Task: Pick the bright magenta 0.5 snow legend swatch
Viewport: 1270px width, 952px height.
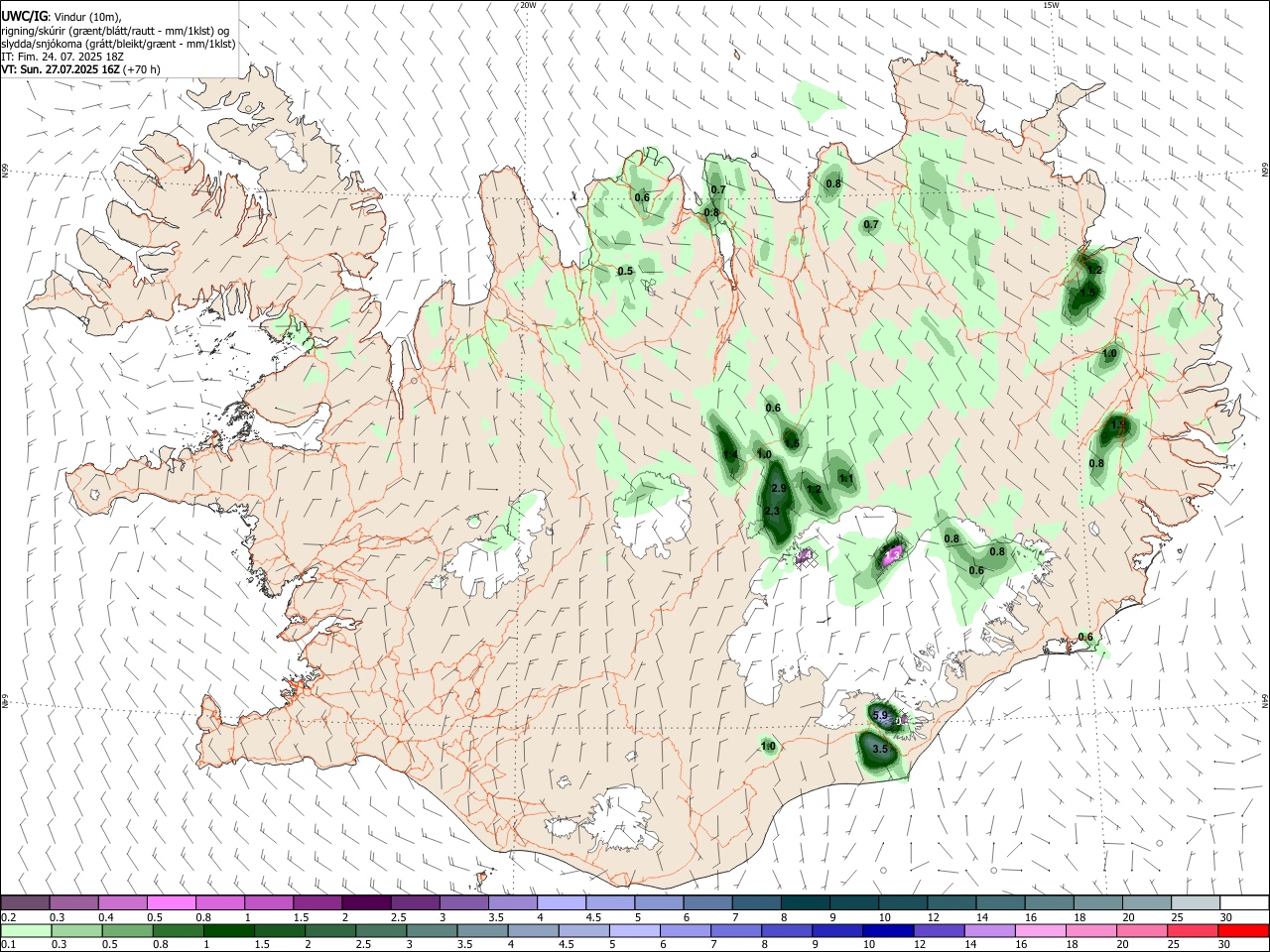Action: [171, 902]
